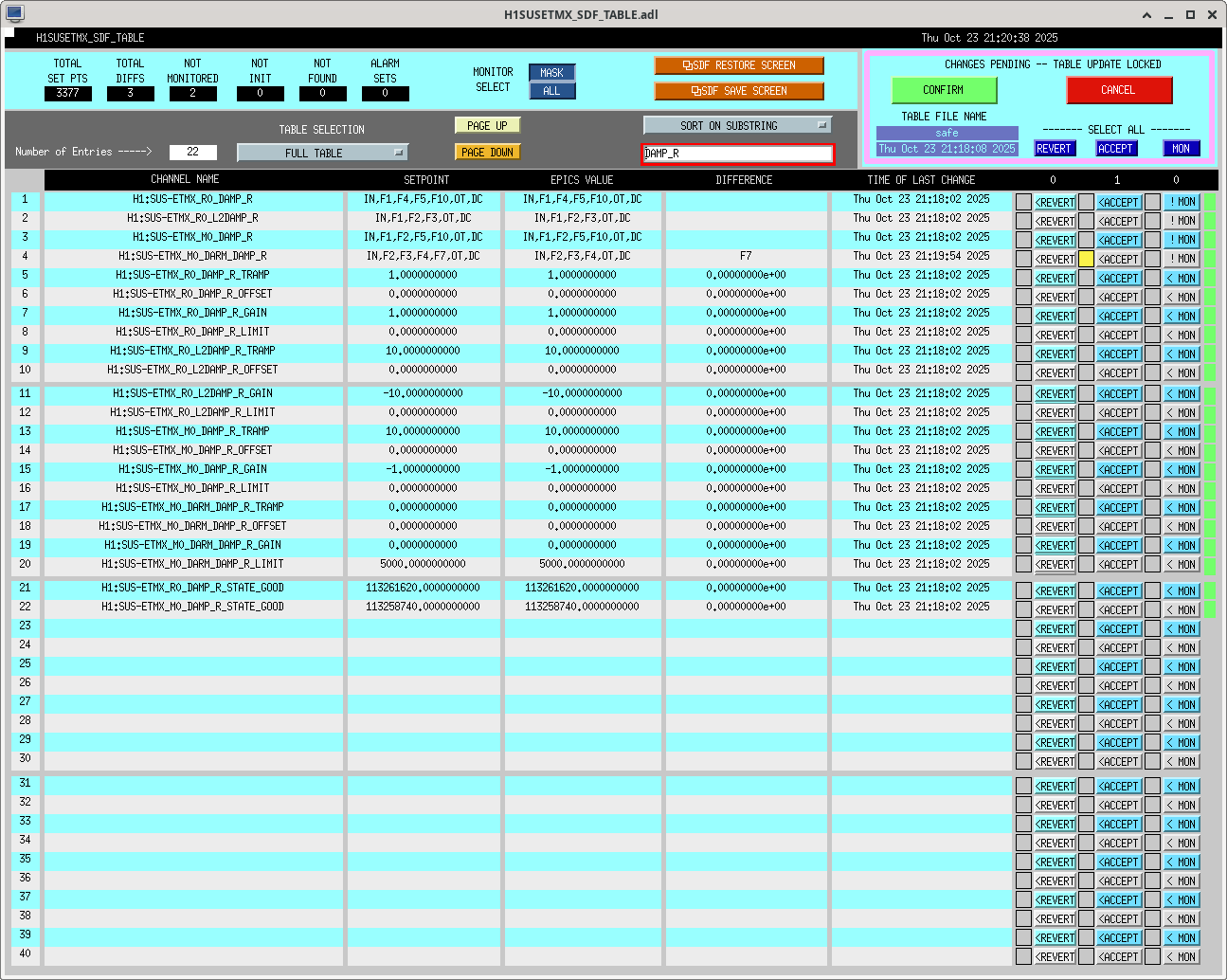
Task: Click the green status indicator for row 1
Action: point(1210,202)
